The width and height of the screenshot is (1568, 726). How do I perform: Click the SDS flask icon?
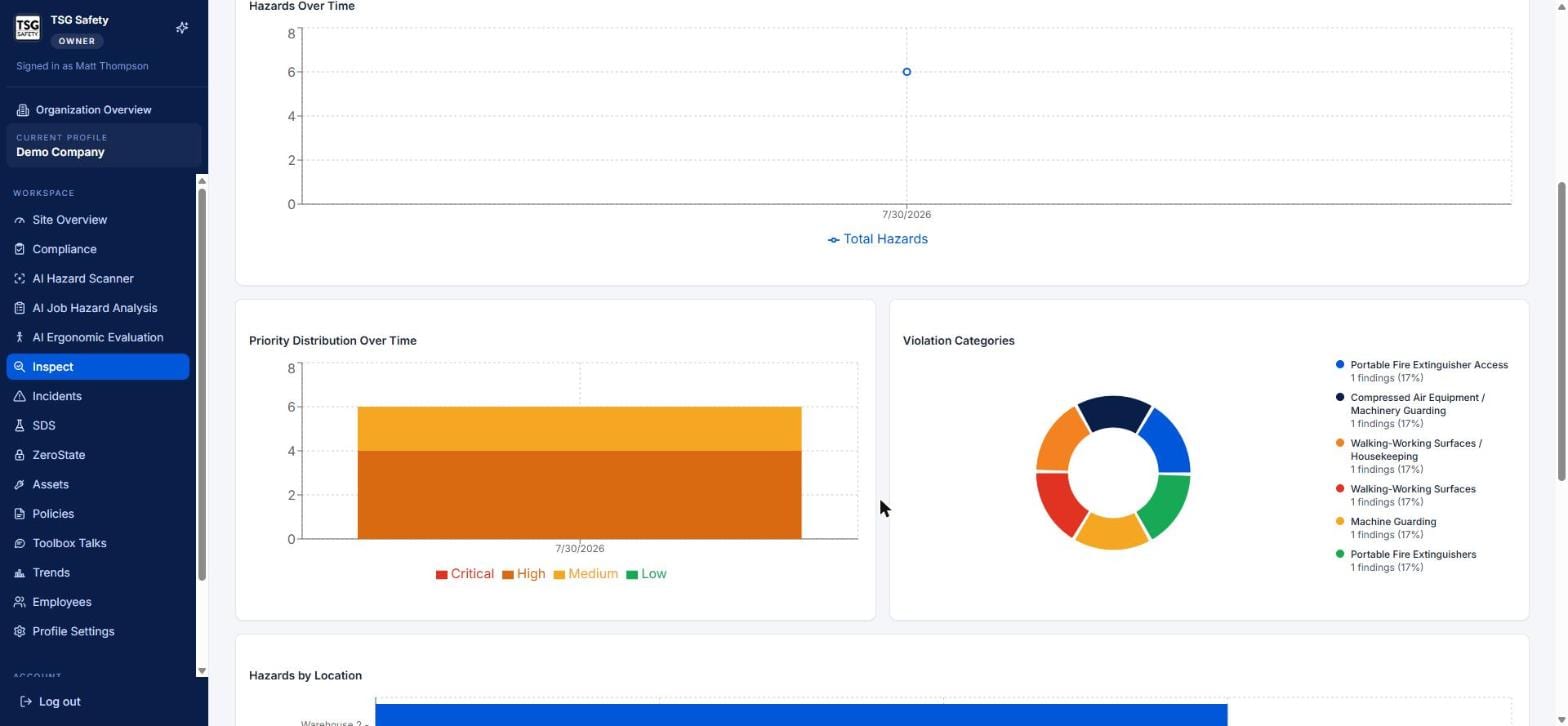pyautogui.click(x=20, y=426)
